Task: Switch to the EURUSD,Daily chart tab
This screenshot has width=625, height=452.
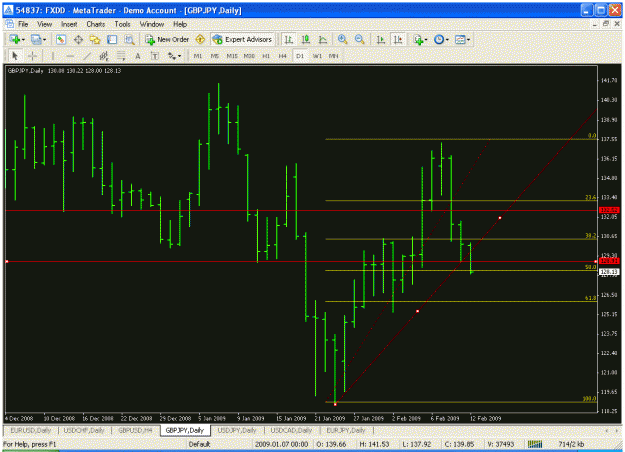Action: pos(31,430)
